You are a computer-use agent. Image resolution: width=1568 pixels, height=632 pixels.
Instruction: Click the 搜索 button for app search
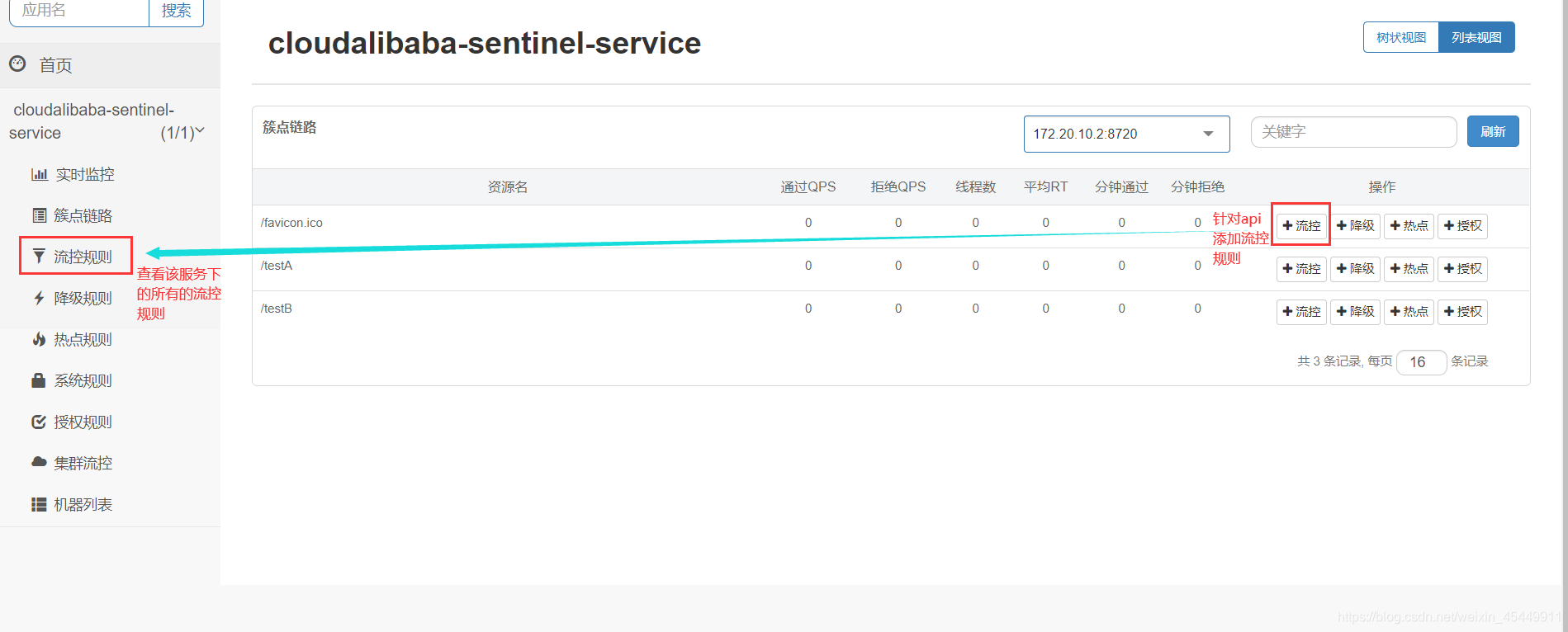(176, 12)
